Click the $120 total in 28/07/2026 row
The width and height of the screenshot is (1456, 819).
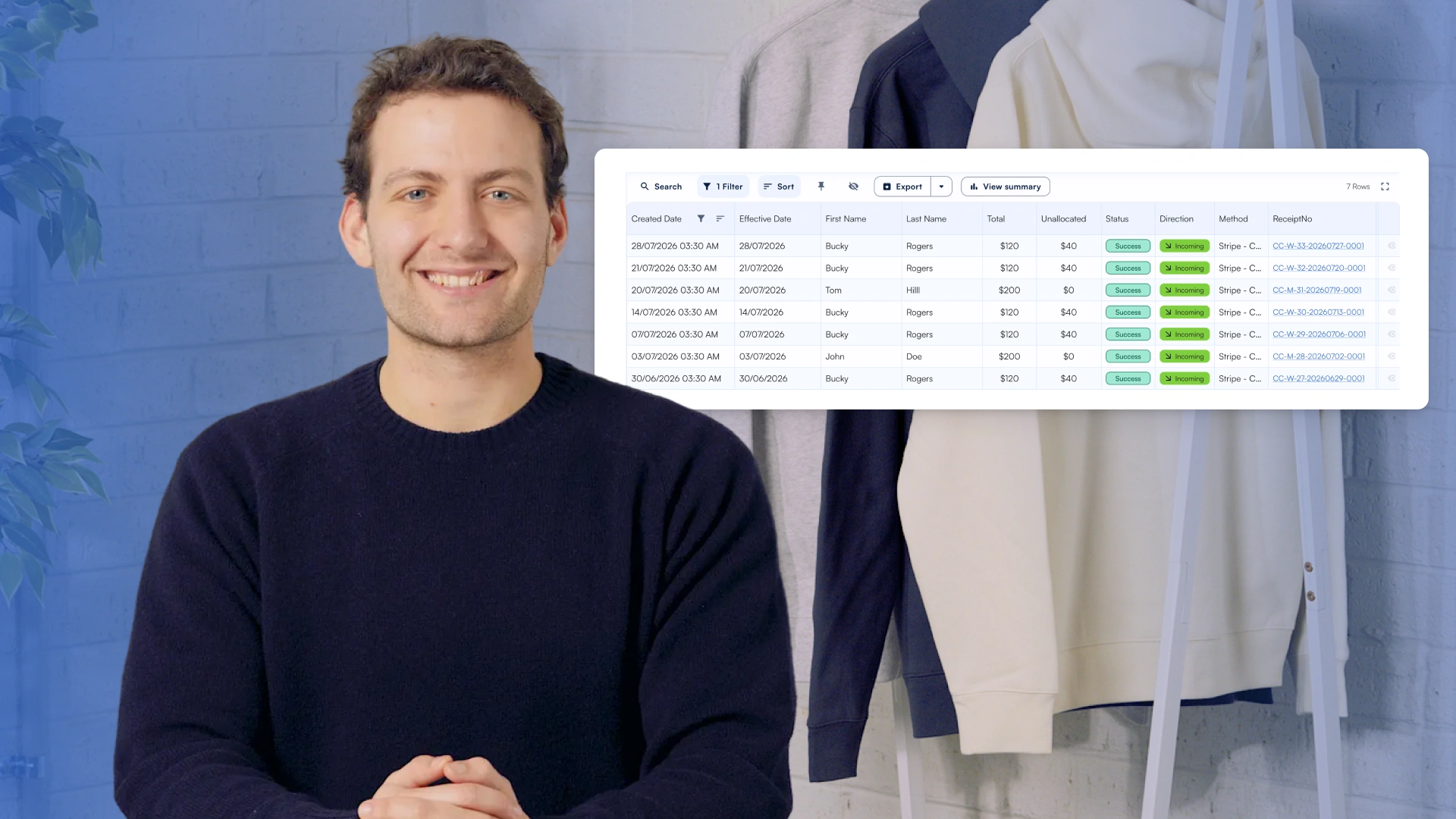[x=1009, y=246]
